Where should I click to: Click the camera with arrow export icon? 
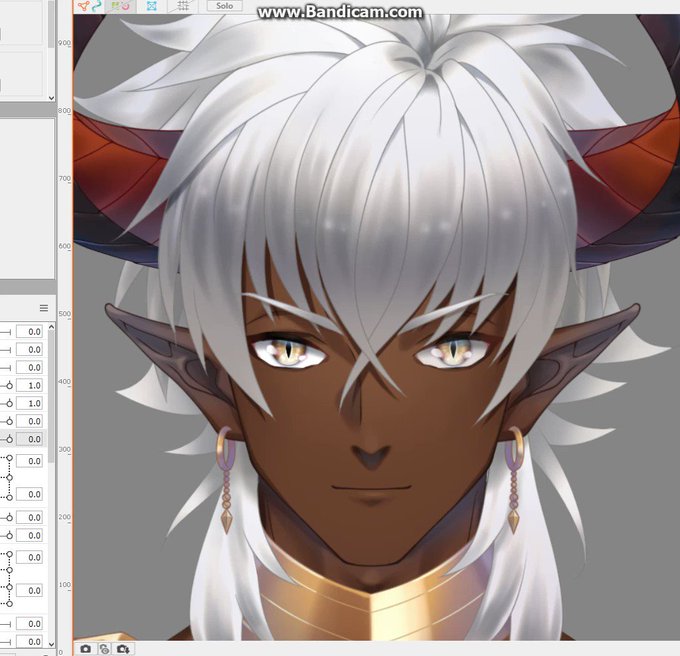pos(123,649)
